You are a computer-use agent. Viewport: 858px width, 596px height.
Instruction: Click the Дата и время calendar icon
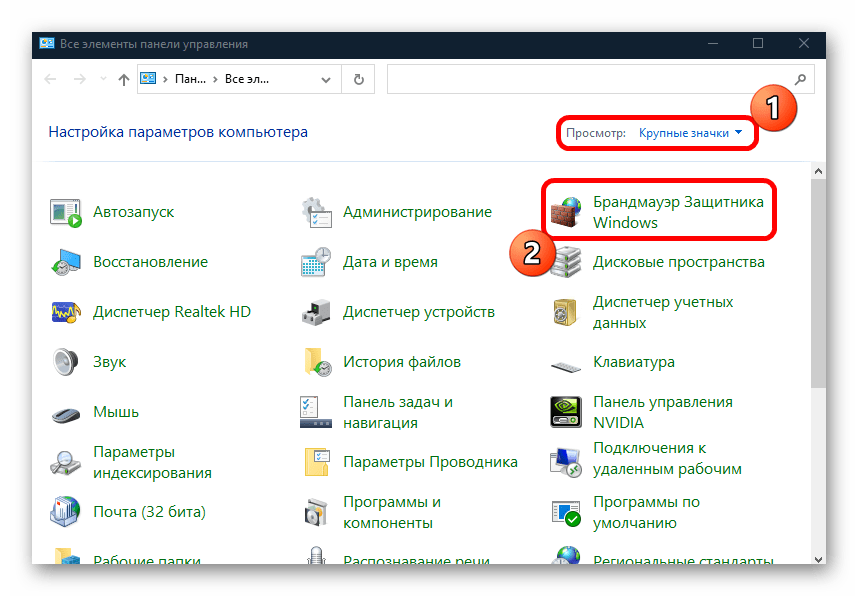(x=316, y=262)
